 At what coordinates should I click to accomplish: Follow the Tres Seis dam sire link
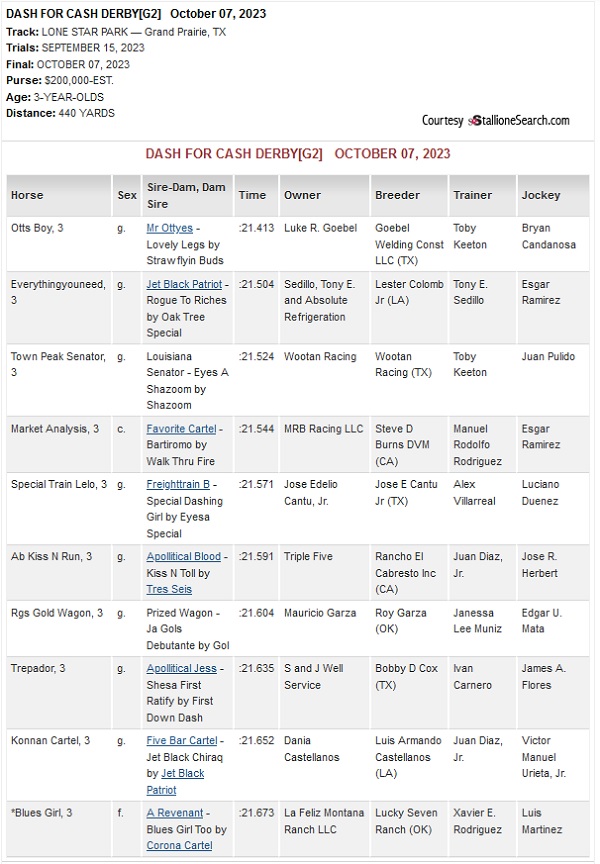point(169,589)
